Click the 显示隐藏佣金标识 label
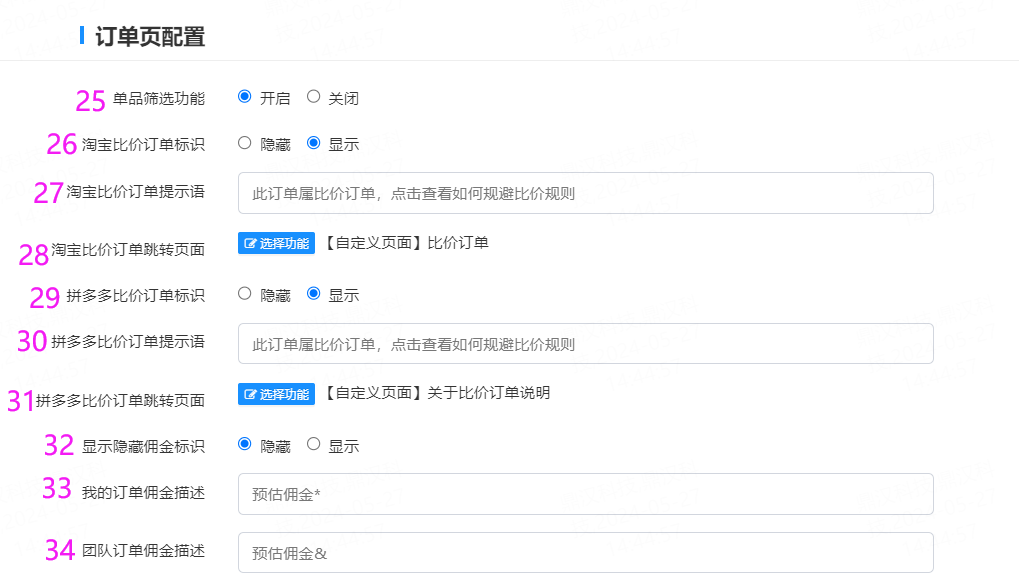 click(143, 447)
